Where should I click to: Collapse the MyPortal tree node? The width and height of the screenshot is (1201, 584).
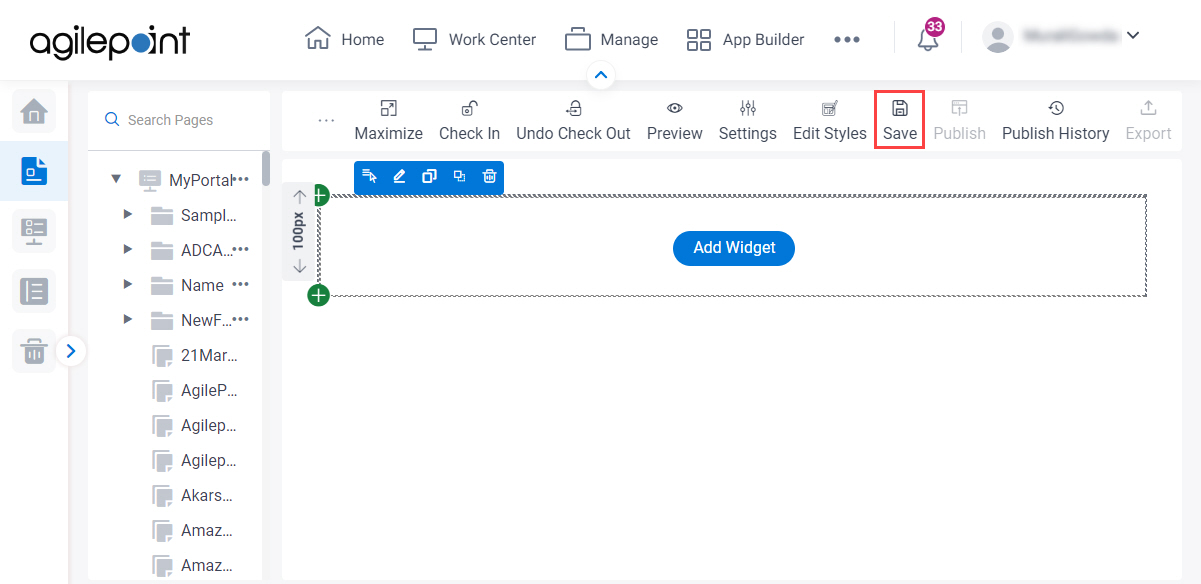116,179
